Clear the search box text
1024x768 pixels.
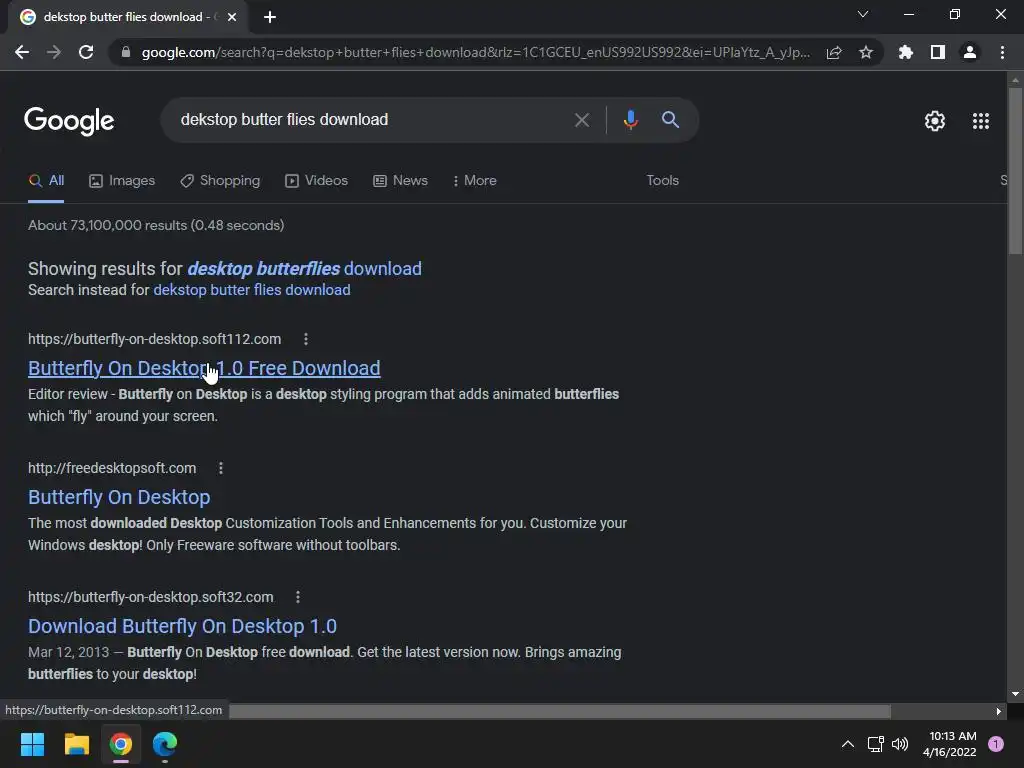pyautogui.click(x=581, y=120)
